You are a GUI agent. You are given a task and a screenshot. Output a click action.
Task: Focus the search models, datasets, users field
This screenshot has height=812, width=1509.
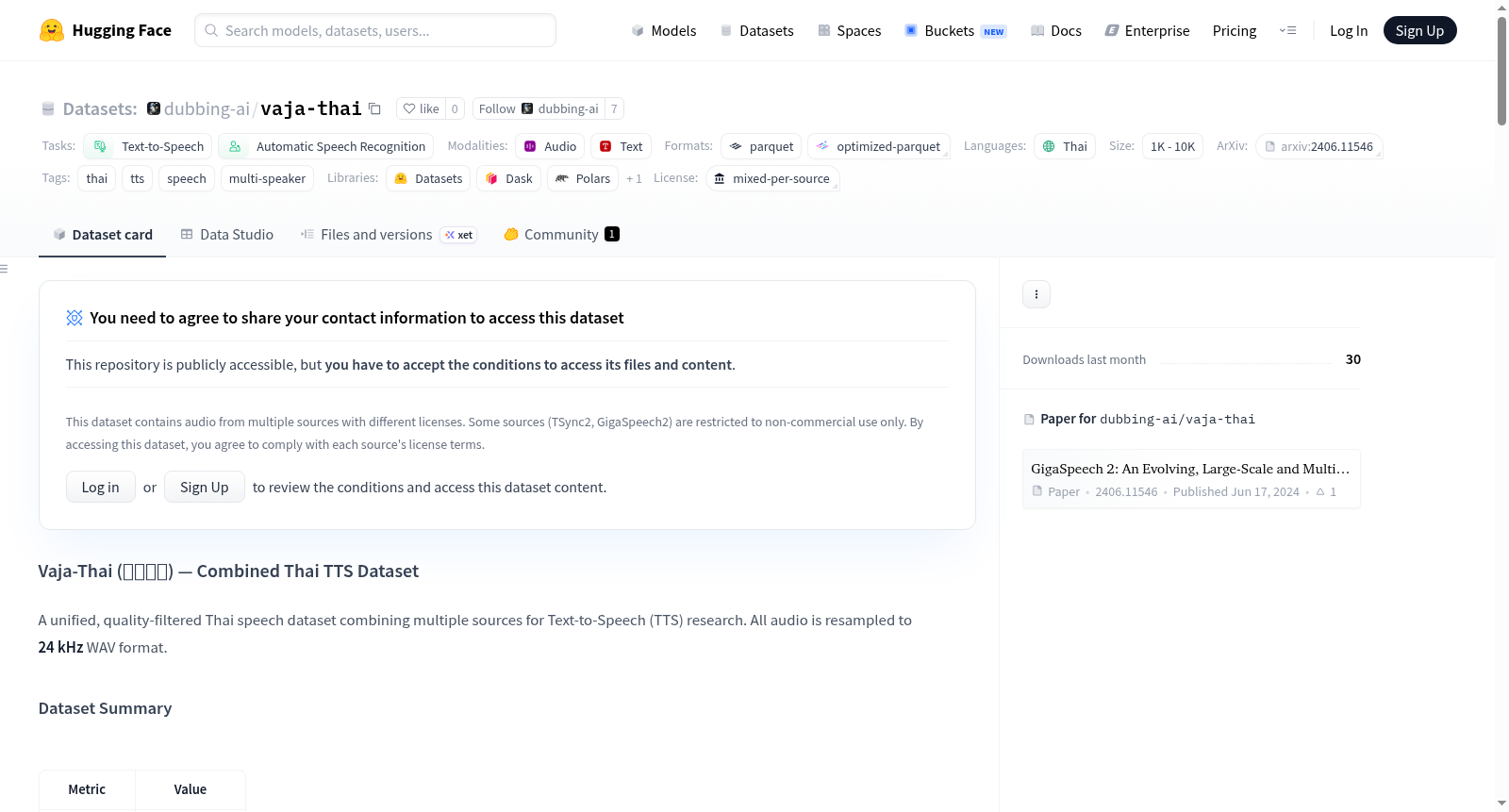point(375,30)
